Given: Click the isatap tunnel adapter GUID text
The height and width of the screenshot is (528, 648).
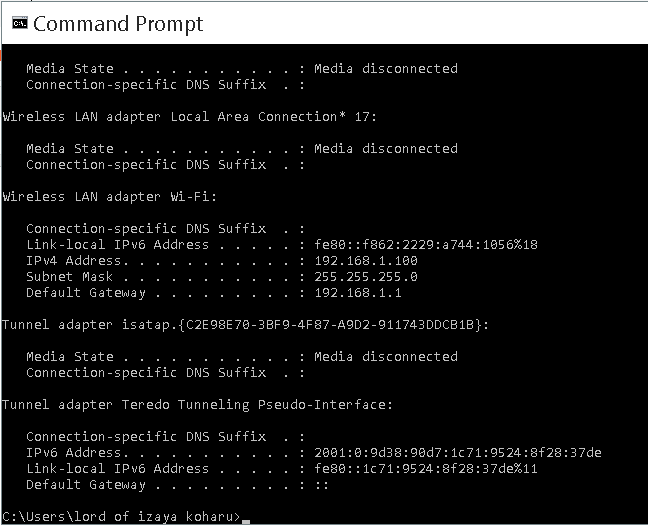Looking at the screenshot, I should point(330,325).
